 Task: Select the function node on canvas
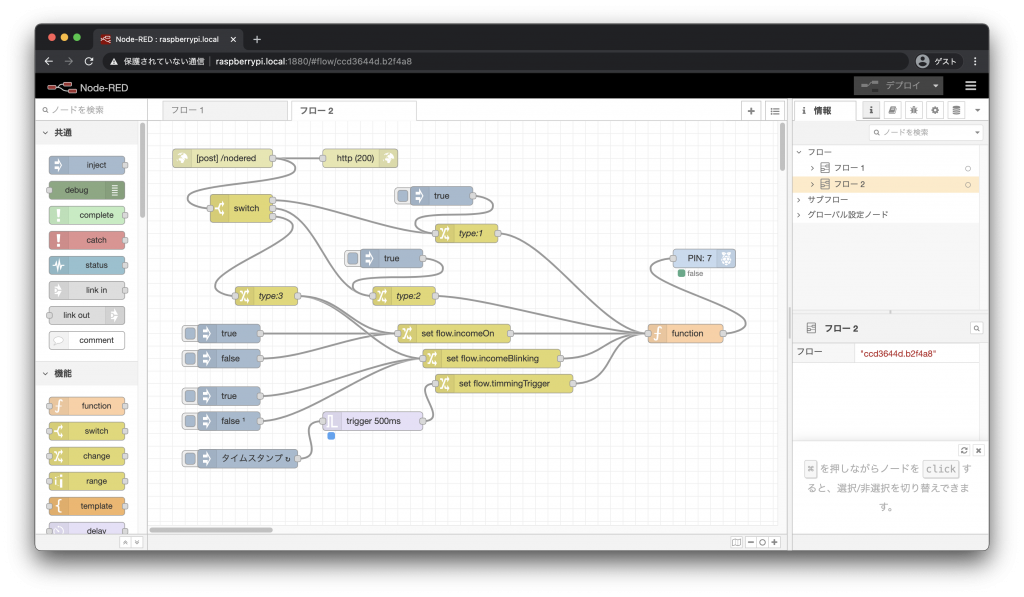coord(686,333)
